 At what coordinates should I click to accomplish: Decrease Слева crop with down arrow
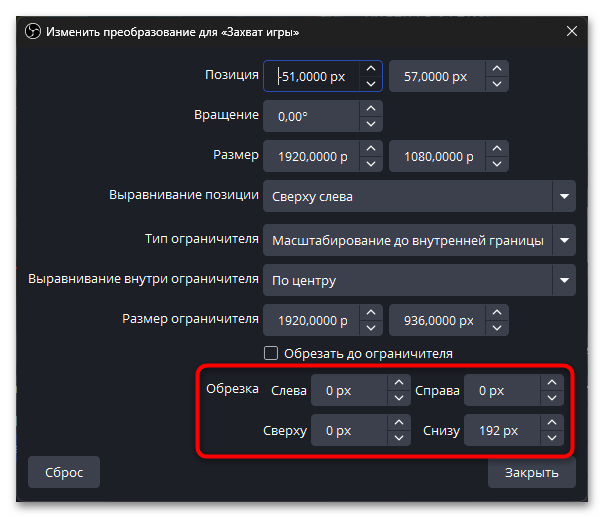(x=399, y=398)
